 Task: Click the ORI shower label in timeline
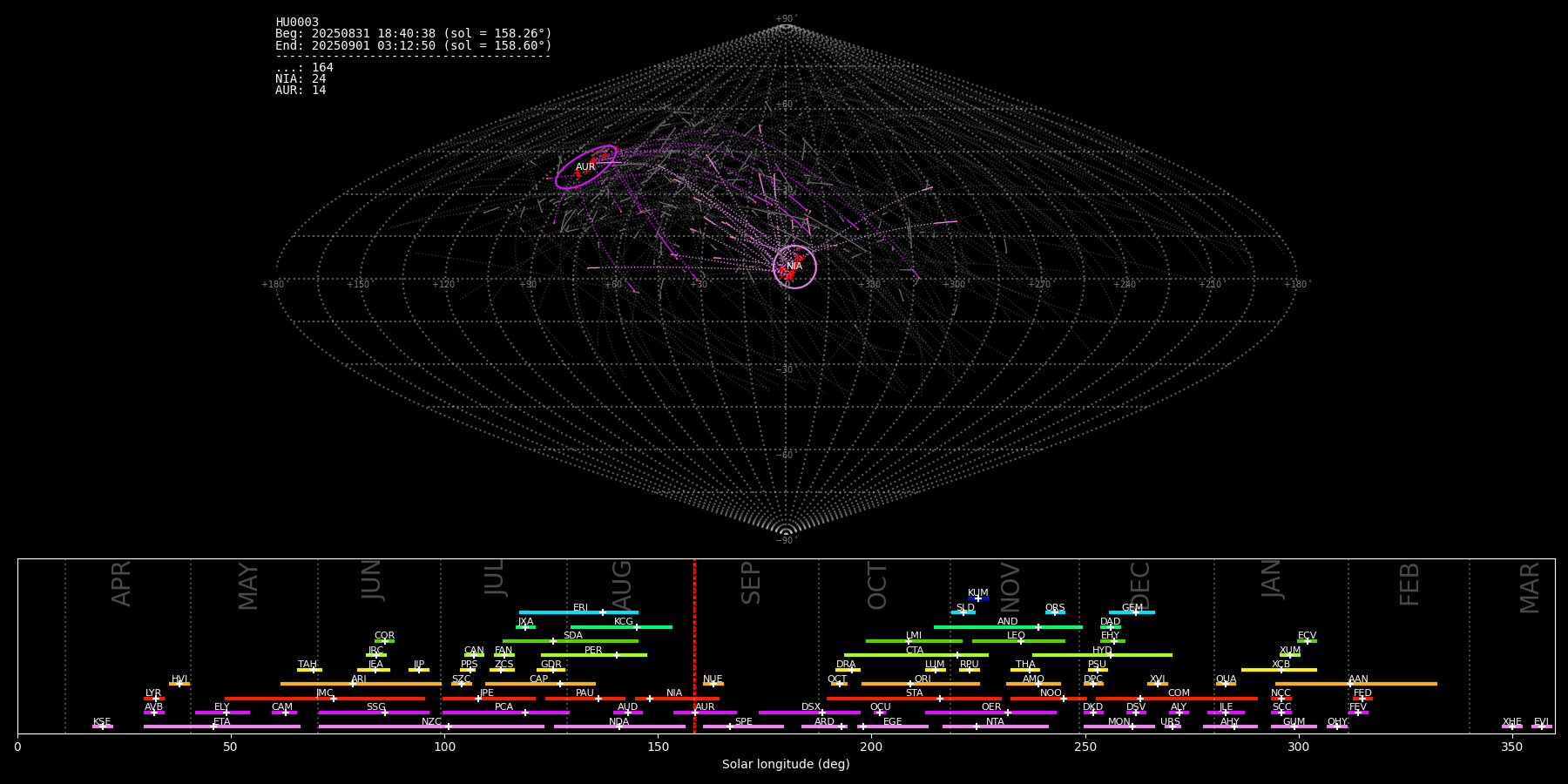[x=923, y=679]
